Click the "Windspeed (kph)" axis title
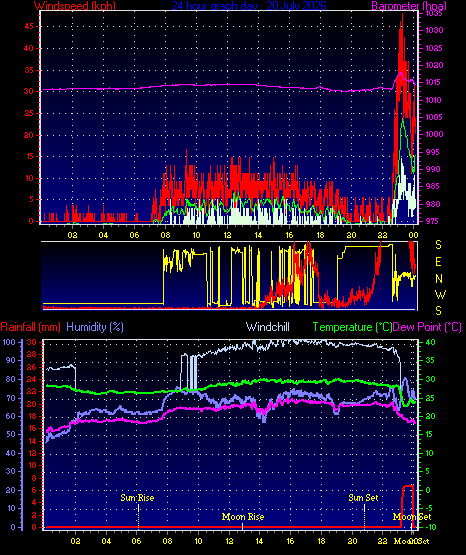The height and width of the screenshot is (555, 466). pyautogui.click(x=75, y=6)
